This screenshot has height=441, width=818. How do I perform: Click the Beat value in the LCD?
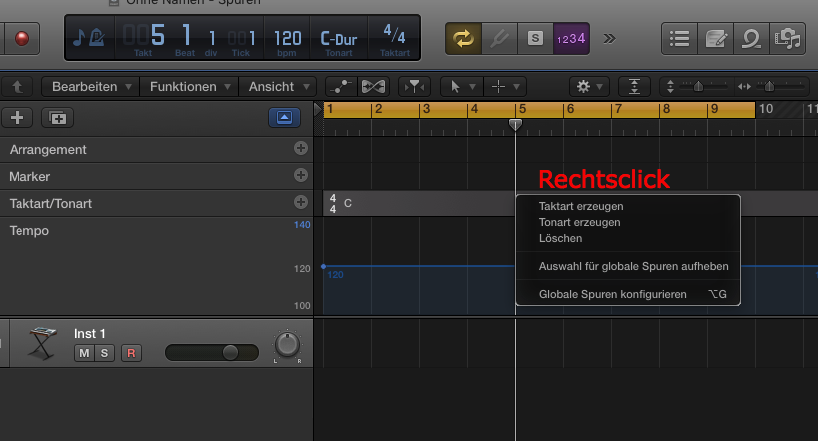pyautogui.click(x=187, y=35)
